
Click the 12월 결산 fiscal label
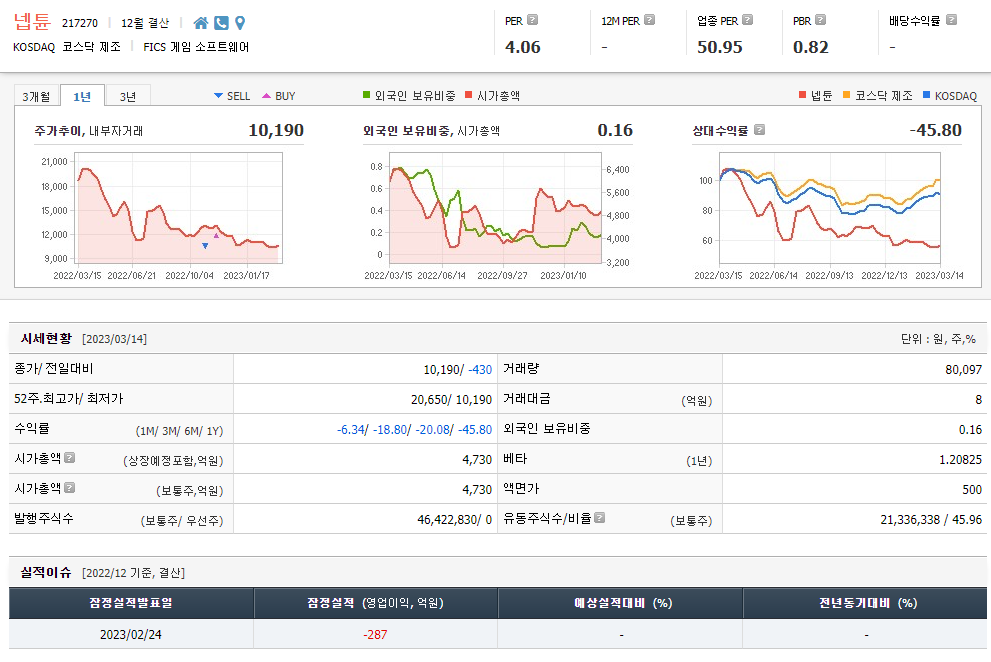[x=145, y=23]
